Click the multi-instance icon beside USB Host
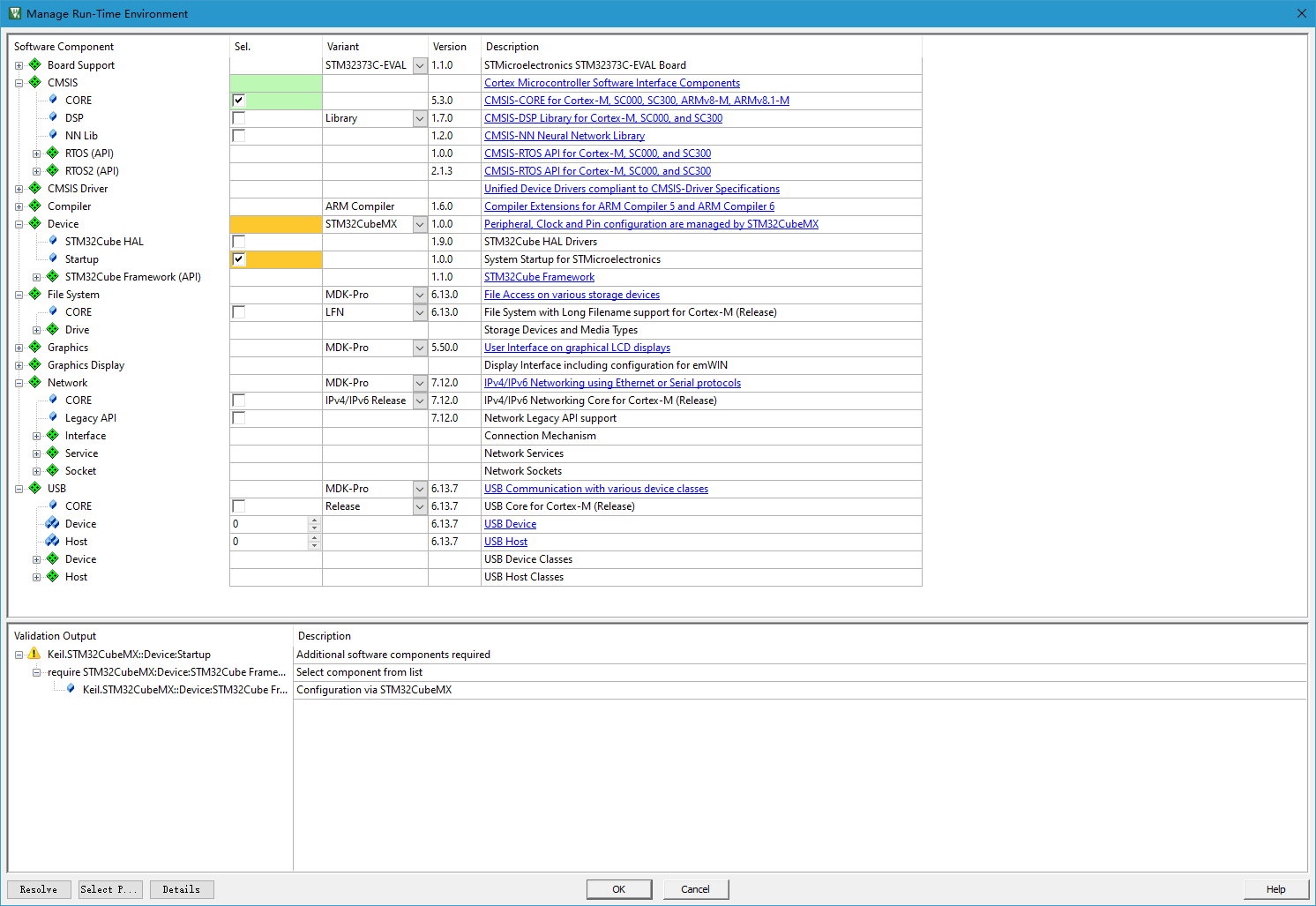 [x=53, y=541]
